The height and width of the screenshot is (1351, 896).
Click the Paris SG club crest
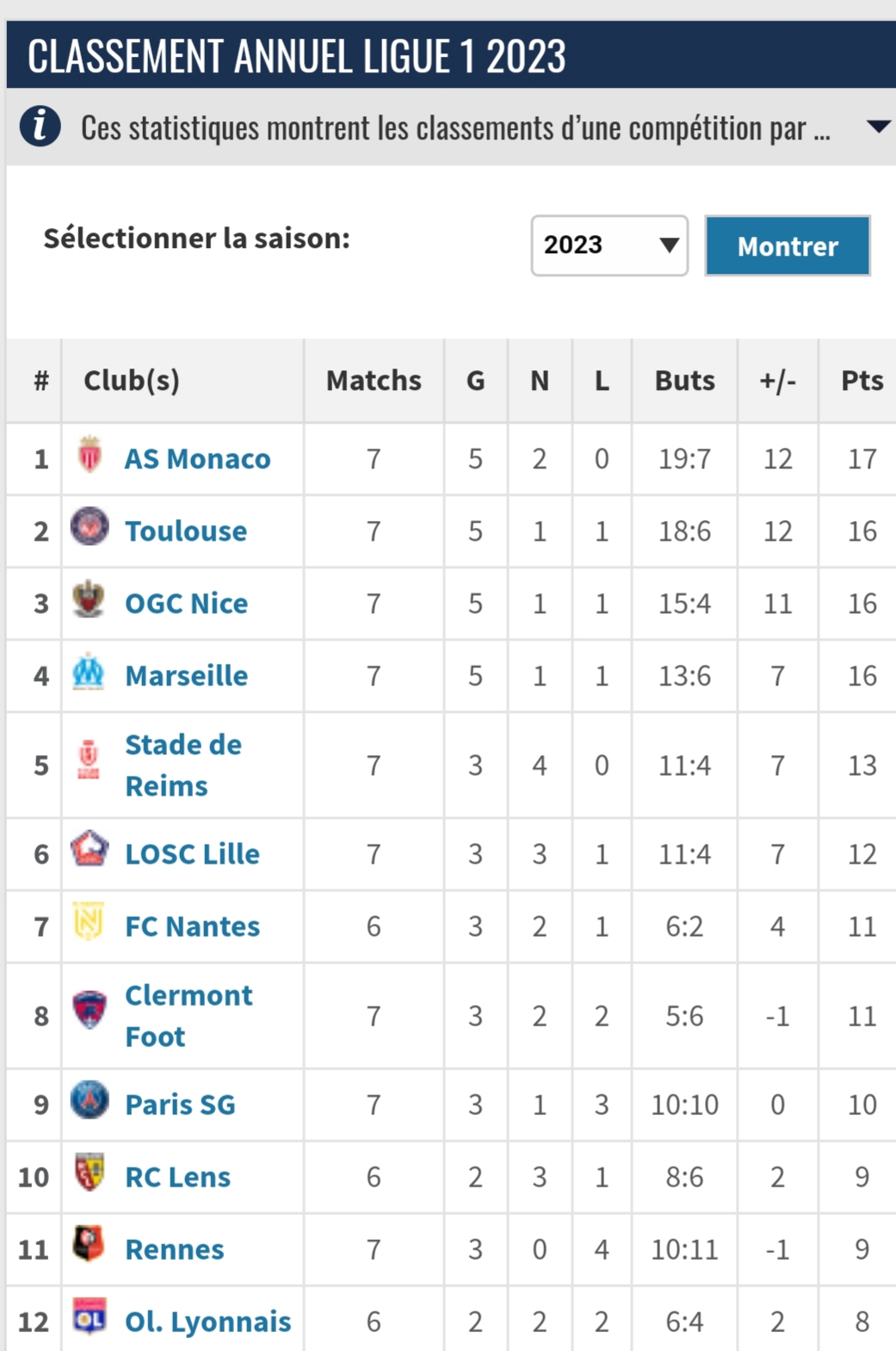click(x=90, y=1100)
